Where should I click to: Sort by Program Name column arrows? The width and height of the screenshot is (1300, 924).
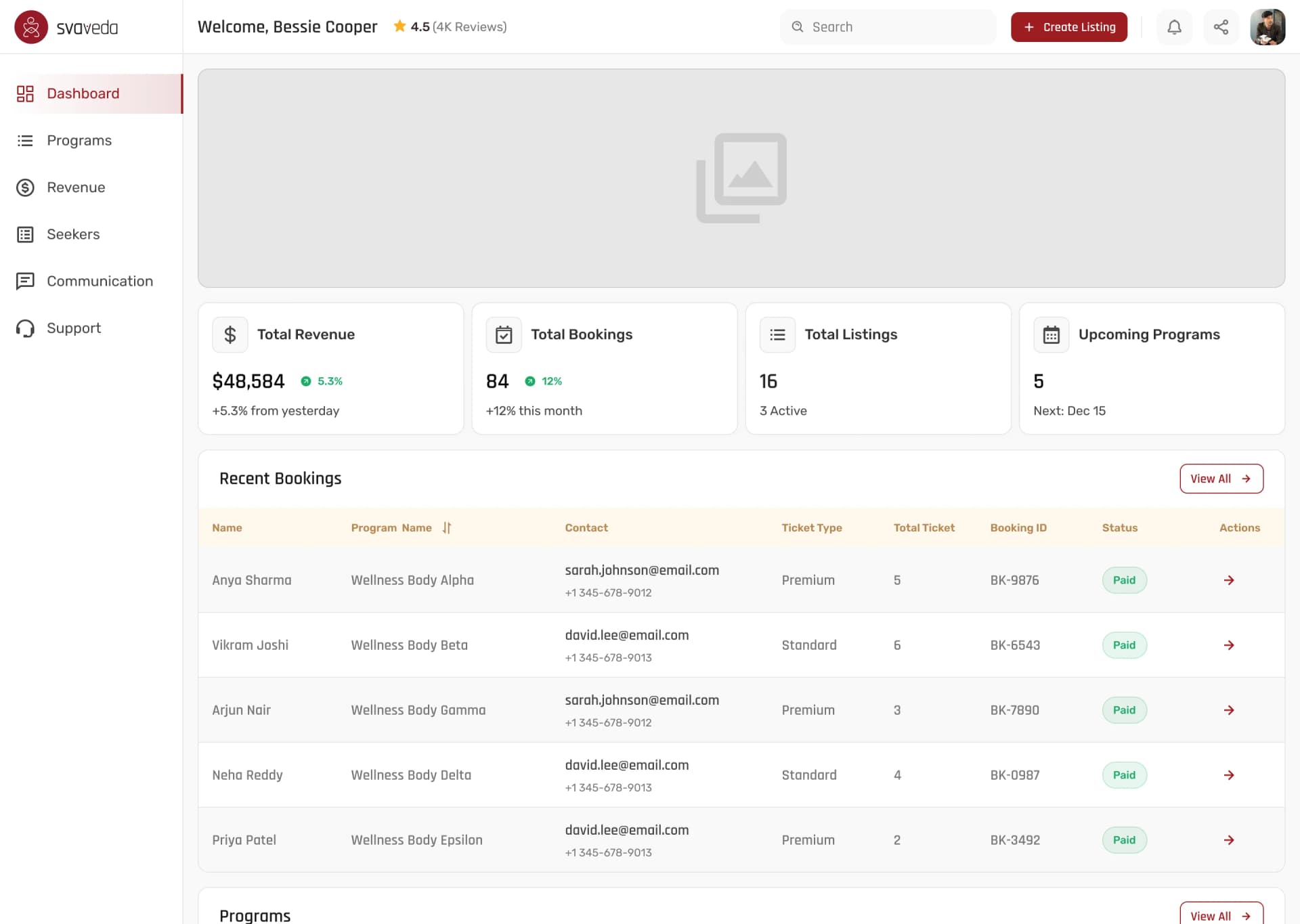pyautogui.click(x=447, y=528)
